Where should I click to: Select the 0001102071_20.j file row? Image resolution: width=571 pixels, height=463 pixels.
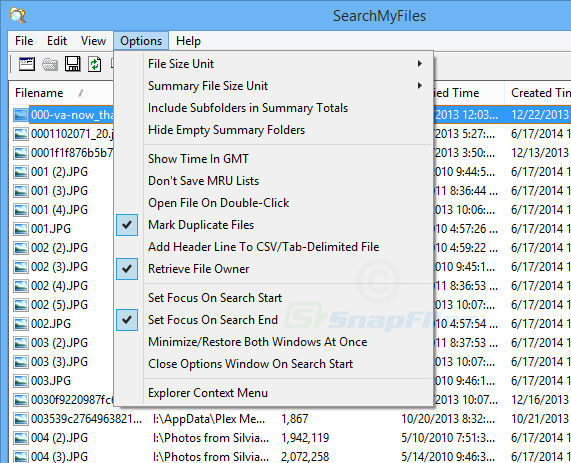(72, 134)
